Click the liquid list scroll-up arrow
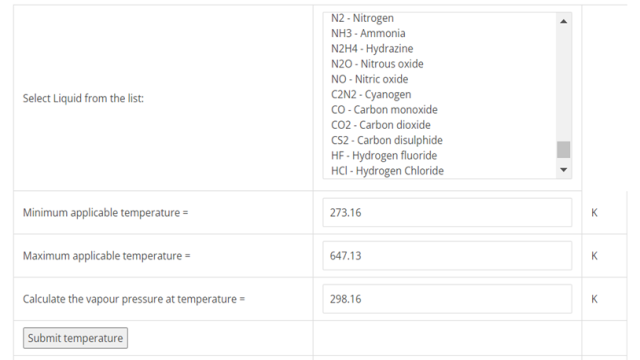 [x=564, y=21]
